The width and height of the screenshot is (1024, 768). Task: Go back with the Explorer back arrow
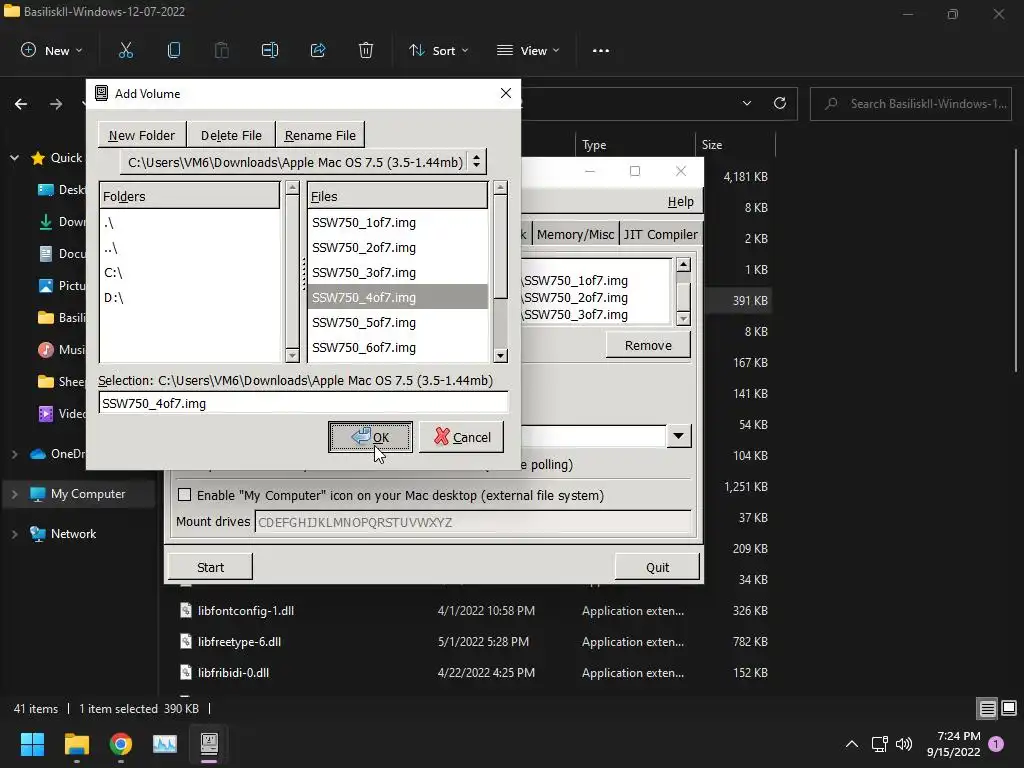21,104
